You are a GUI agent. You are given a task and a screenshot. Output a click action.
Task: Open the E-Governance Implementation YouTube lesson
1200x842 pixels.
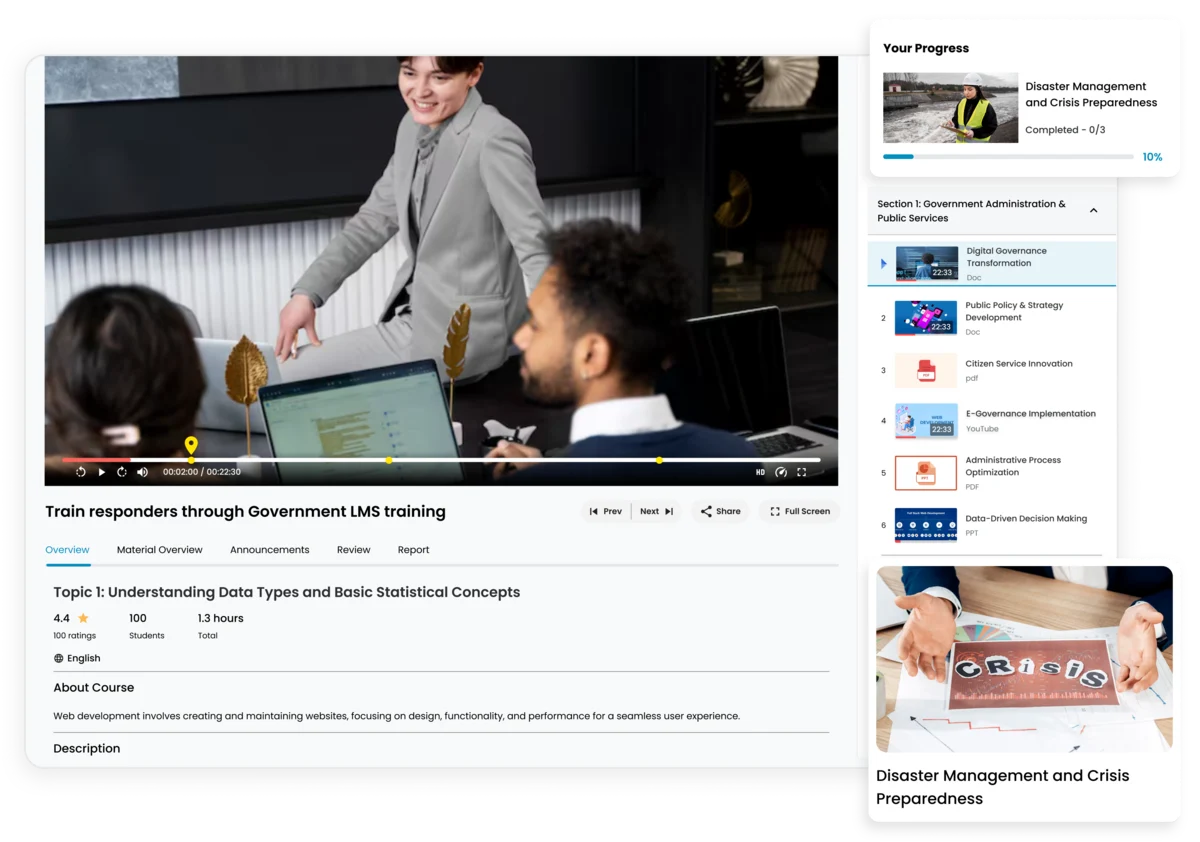[1030, 419]
